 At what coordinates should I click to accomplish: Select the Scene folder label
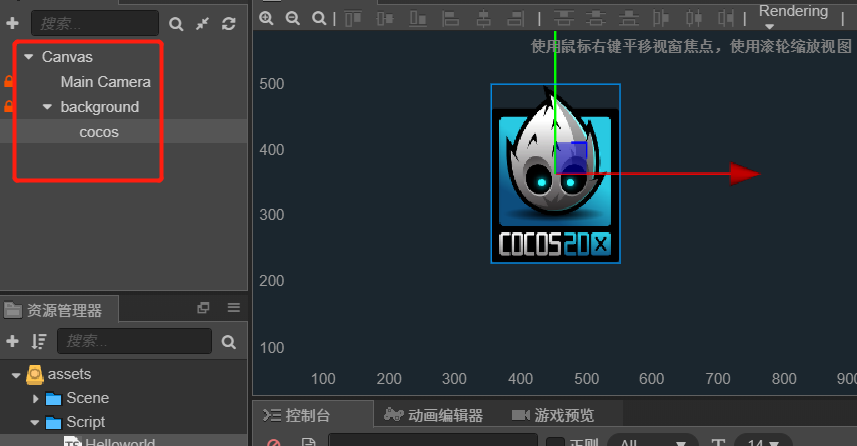click(x=87, y=398)
